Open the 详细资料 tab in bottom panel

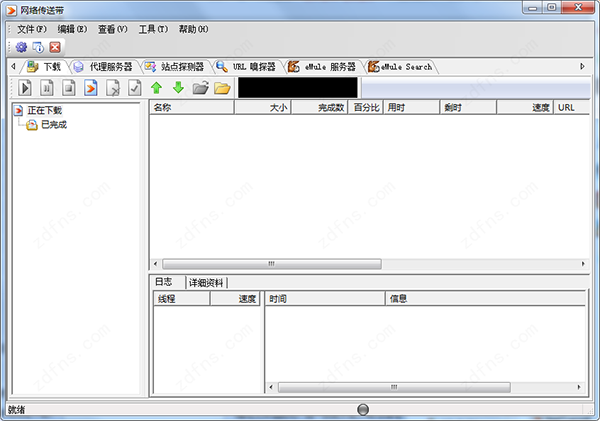pyautogui.click(x=207, y=283)
